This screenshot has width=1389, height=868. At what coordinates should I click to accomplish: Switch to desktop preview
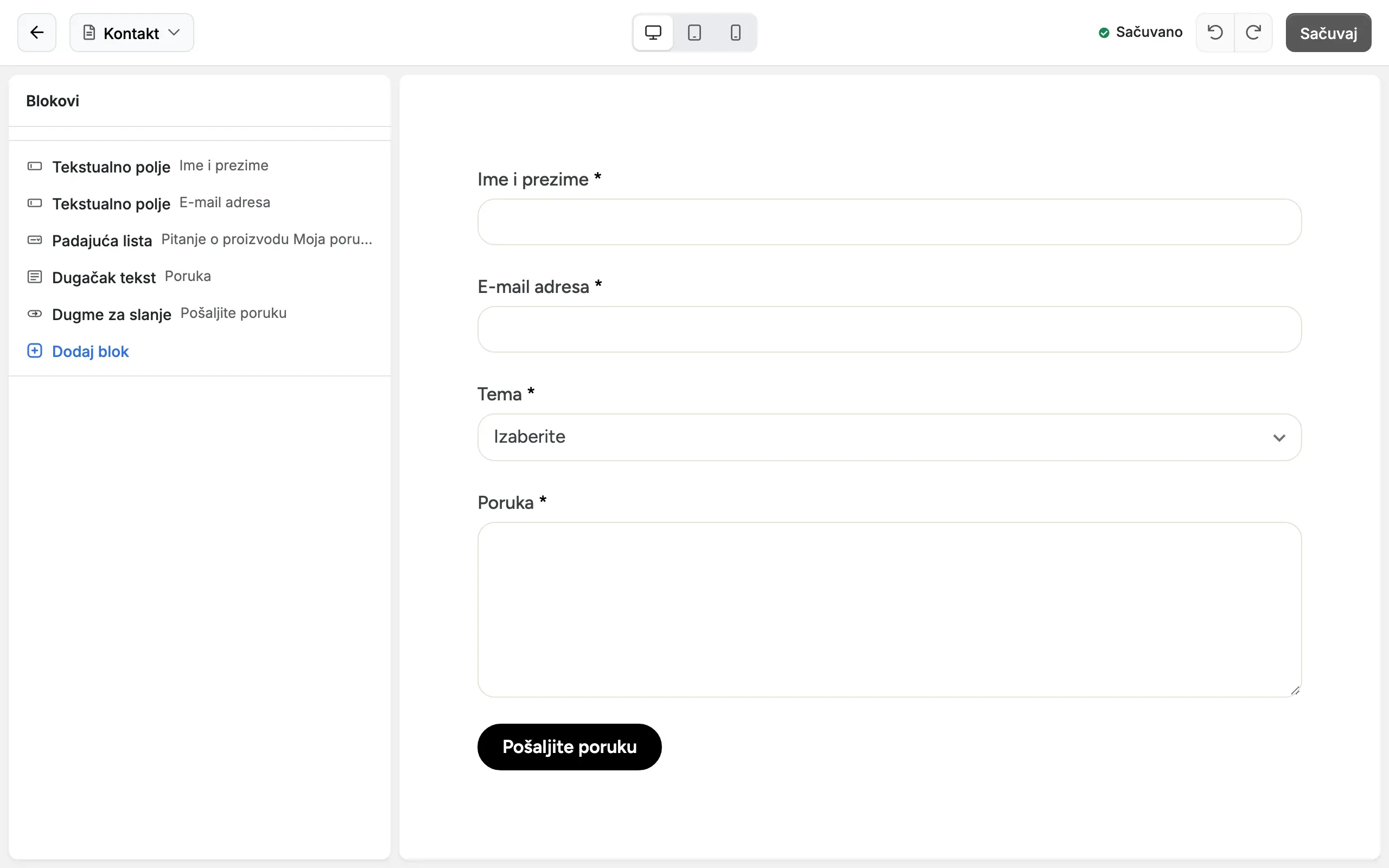tap(653, 33)
